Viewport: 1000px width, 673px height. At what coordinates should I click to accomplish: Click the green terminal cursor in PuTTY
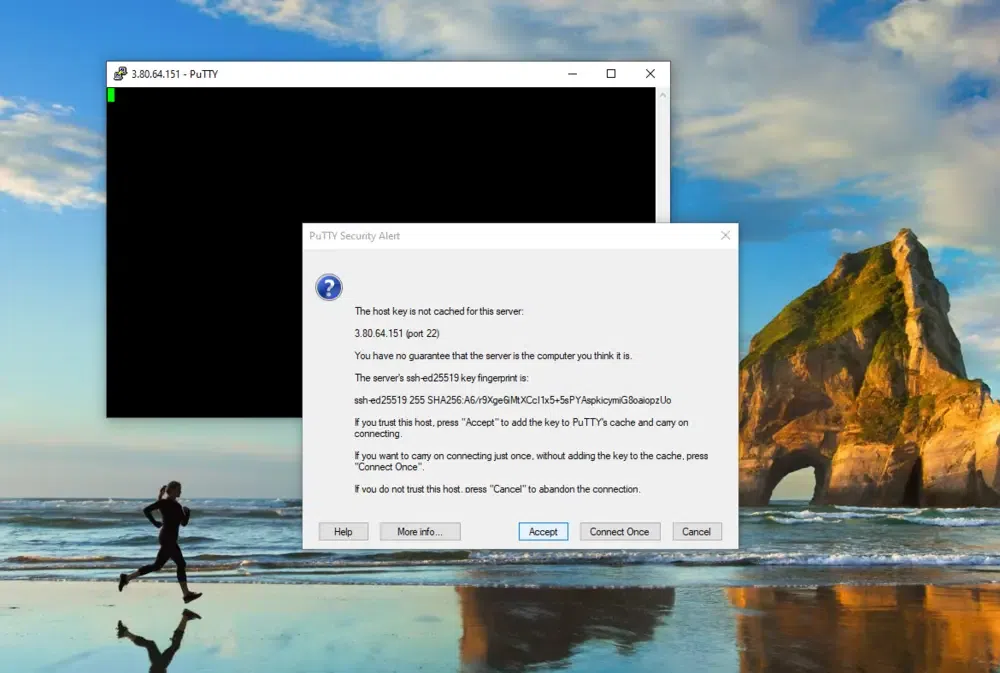tap(111, 95)
